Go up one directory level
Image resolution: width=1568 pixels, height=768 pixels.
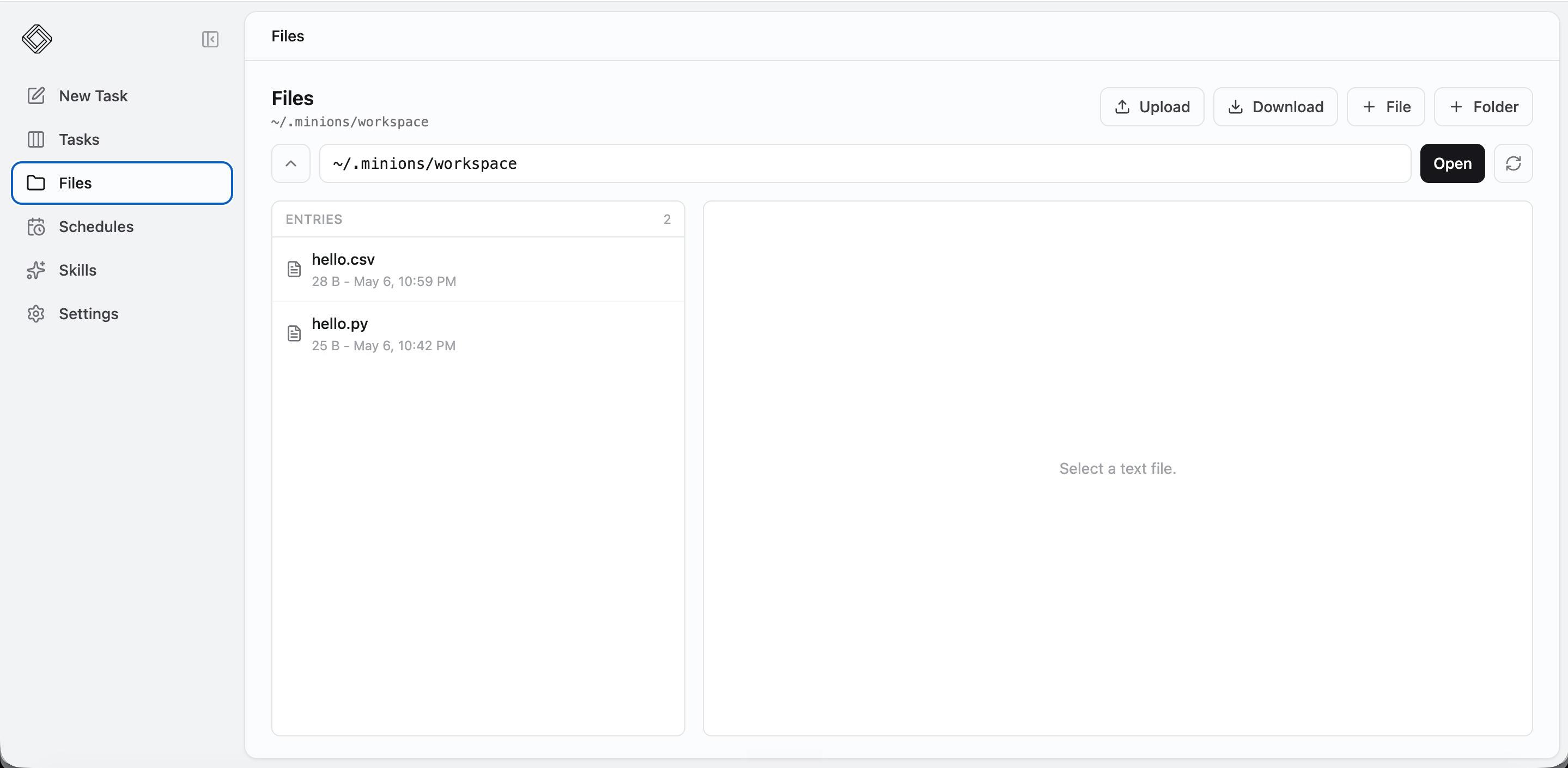(291, 163)
